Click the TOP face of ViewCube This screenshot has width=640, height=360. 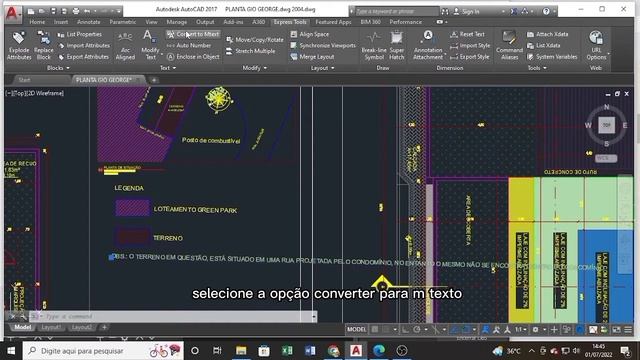click(x=607, y=125)
